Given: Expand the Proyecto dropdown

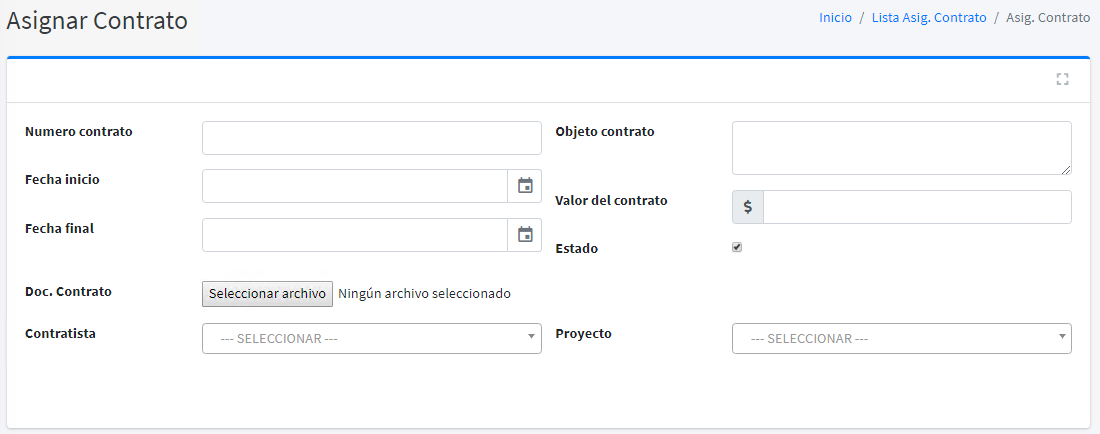Looking at the screenshot, I should point(901,338).
